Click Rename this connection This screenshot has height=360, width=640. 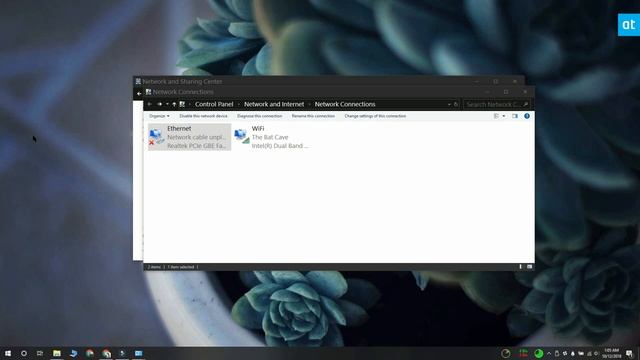tap(313, 116)
